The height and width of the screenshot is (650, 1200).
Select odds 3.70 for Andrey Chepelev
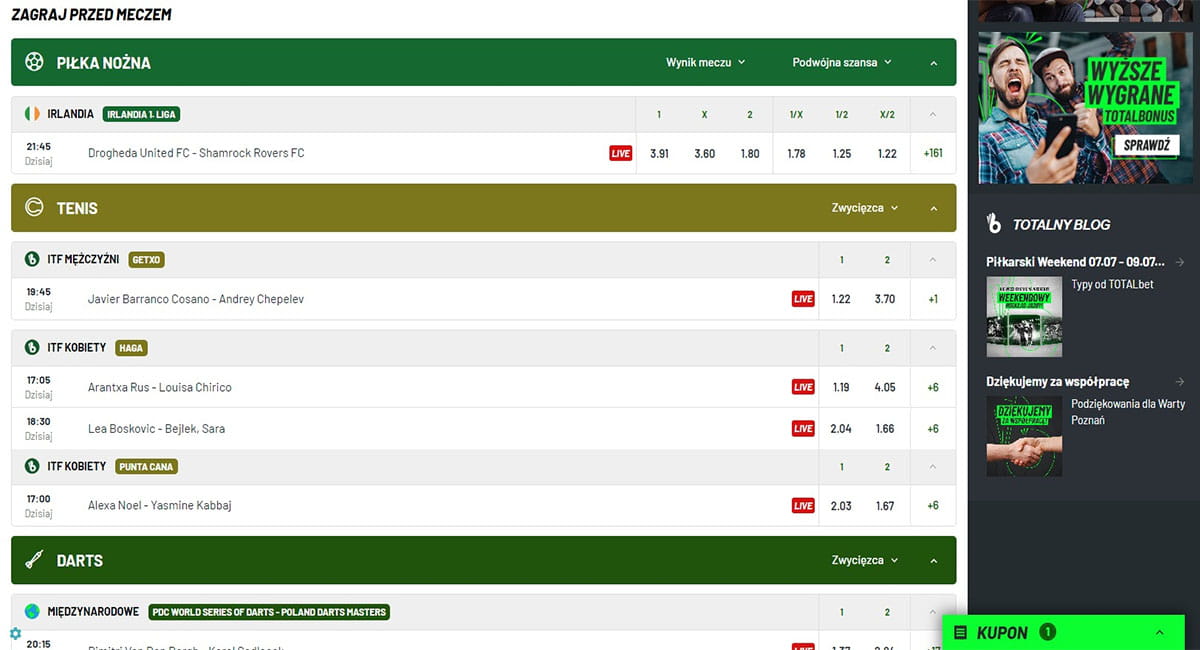click(886, 299)
